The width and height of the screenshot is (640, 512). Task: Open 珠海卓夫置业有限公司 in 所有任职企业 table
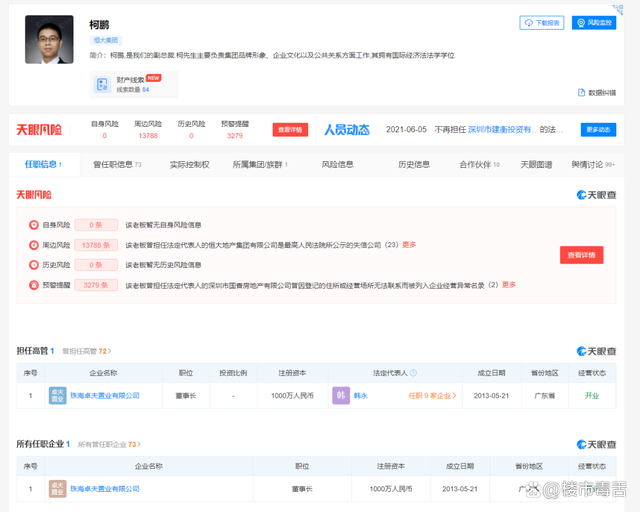(105, 489)
